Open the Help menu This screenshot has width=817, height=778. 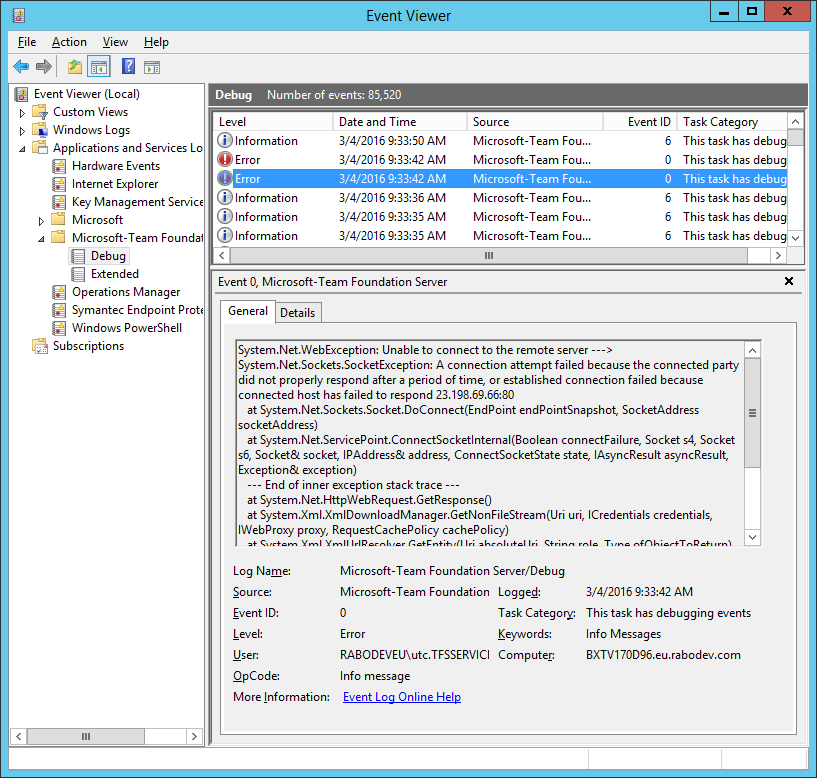(x=156, y=42)
